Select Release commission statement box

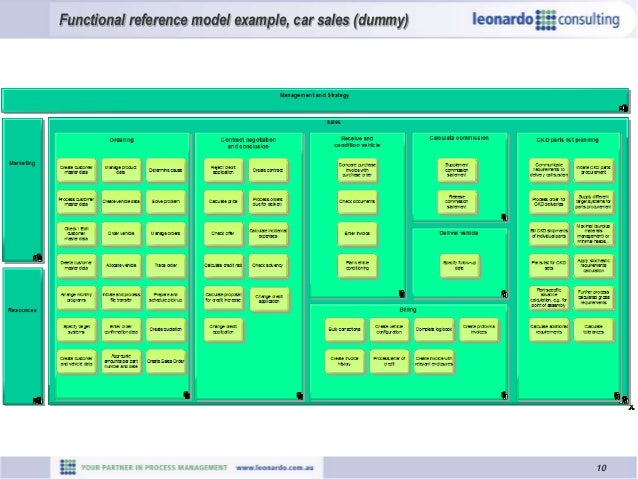tap(457, 201)
